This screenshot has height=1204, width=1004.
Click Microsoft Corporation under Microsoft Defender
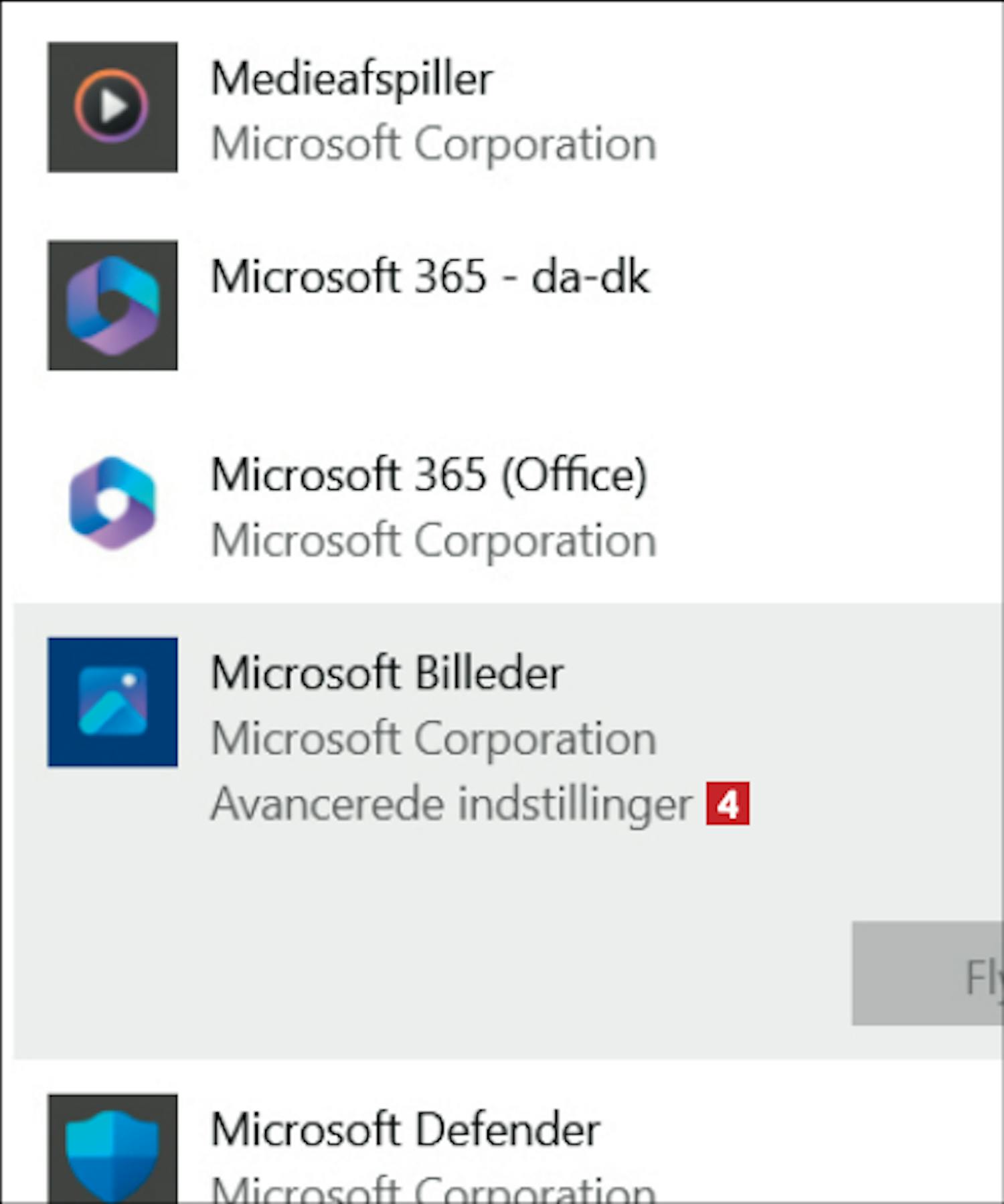click(x=434, y=1190)
